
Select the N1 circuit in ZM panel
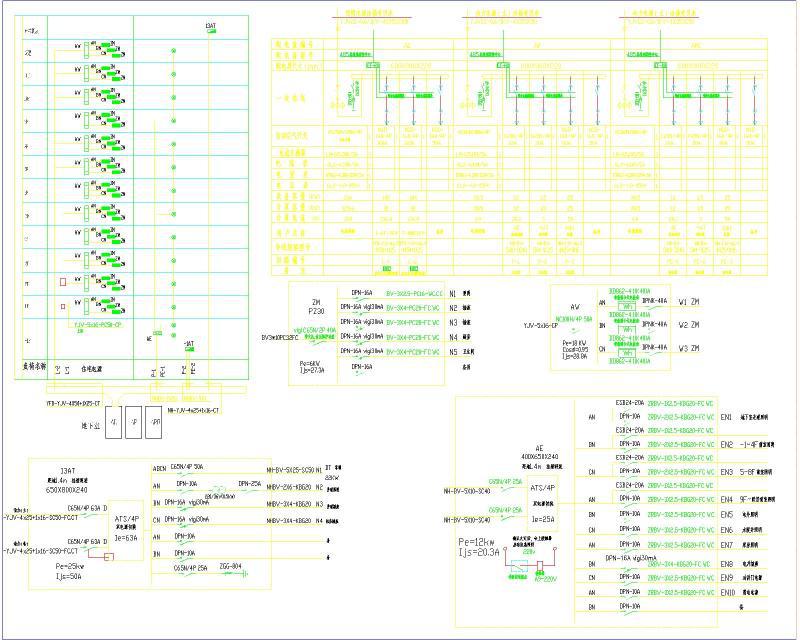coord(454,294)
